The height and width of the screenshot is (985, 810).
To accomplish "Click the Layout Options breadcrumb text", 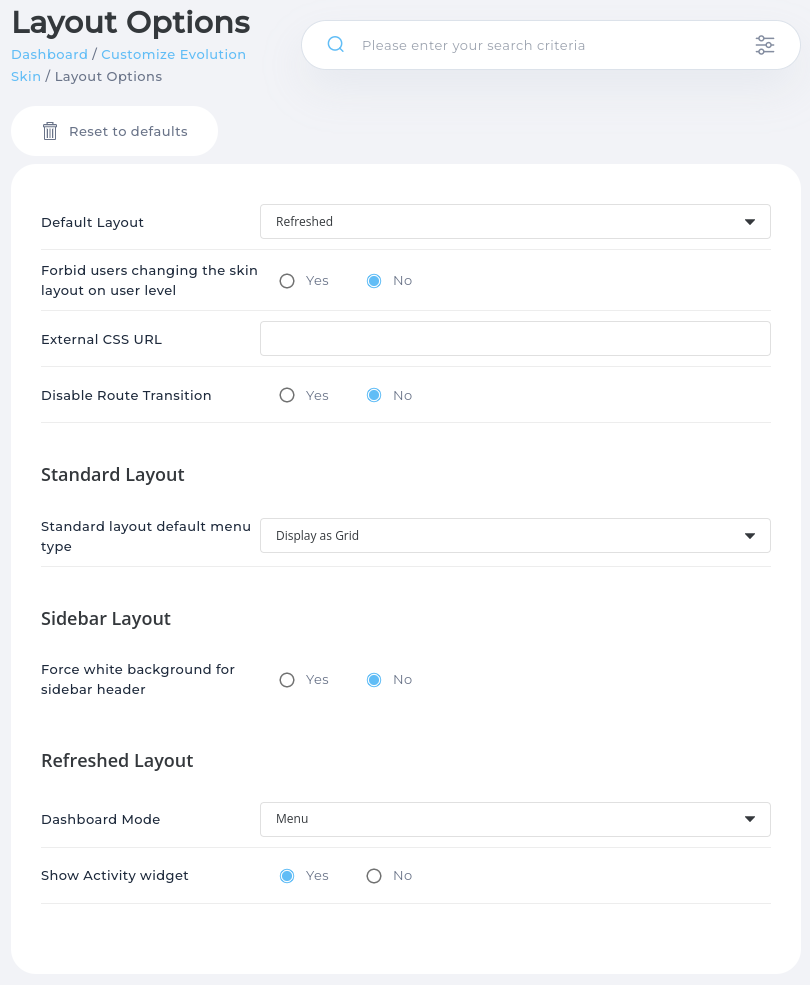I will [x=108, y=76].
